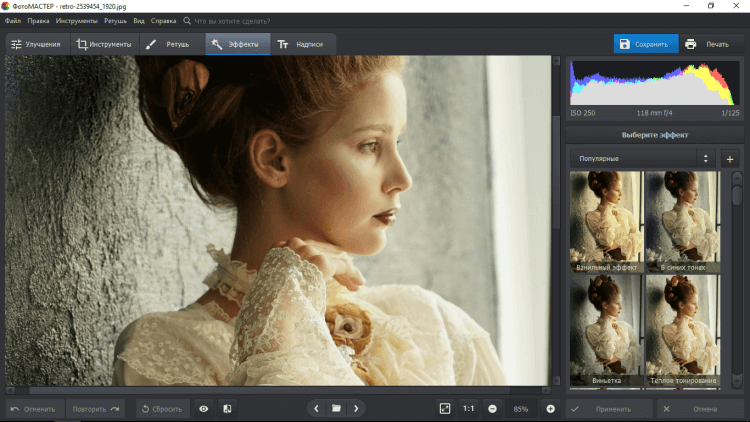
Task: Open the Популярные effects category dropdown
Action: tap(642, 159)
